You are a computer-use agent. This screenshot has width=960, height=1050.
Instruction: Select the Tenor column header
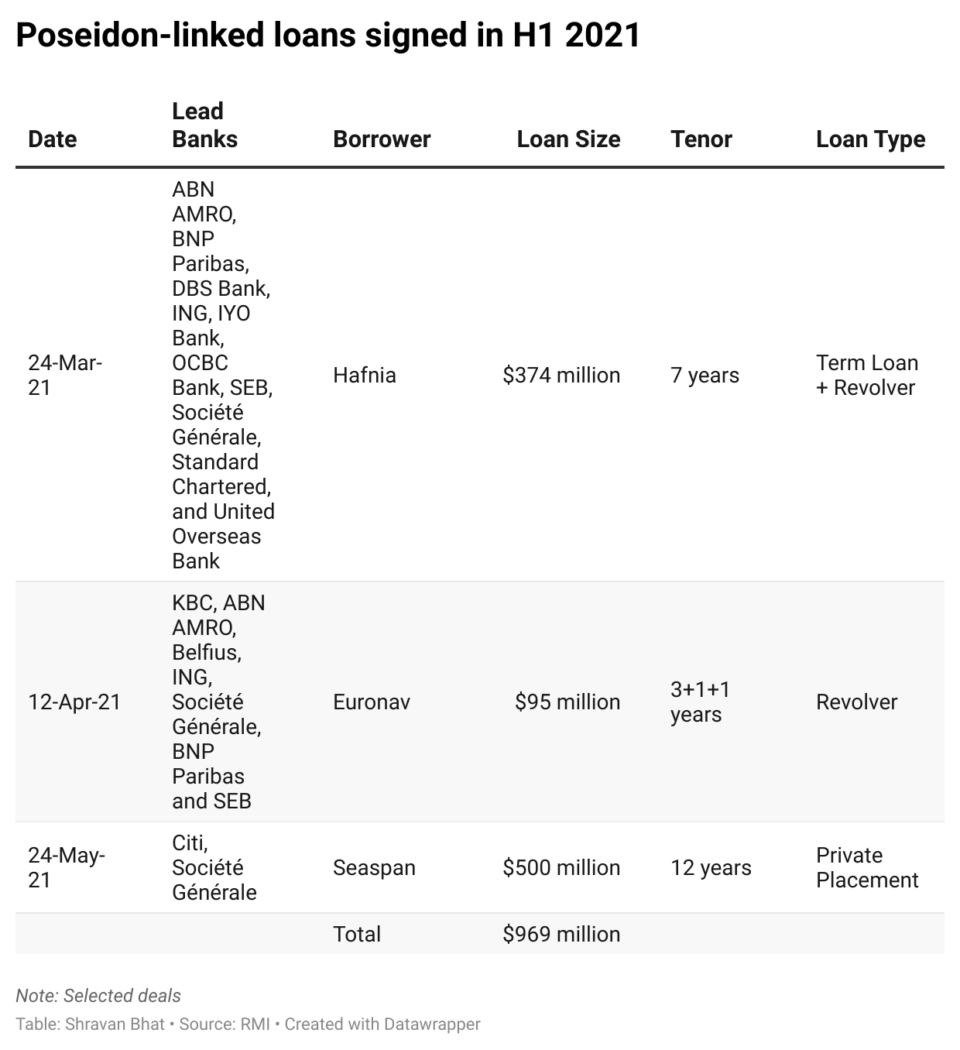click(x=701, y=139)
